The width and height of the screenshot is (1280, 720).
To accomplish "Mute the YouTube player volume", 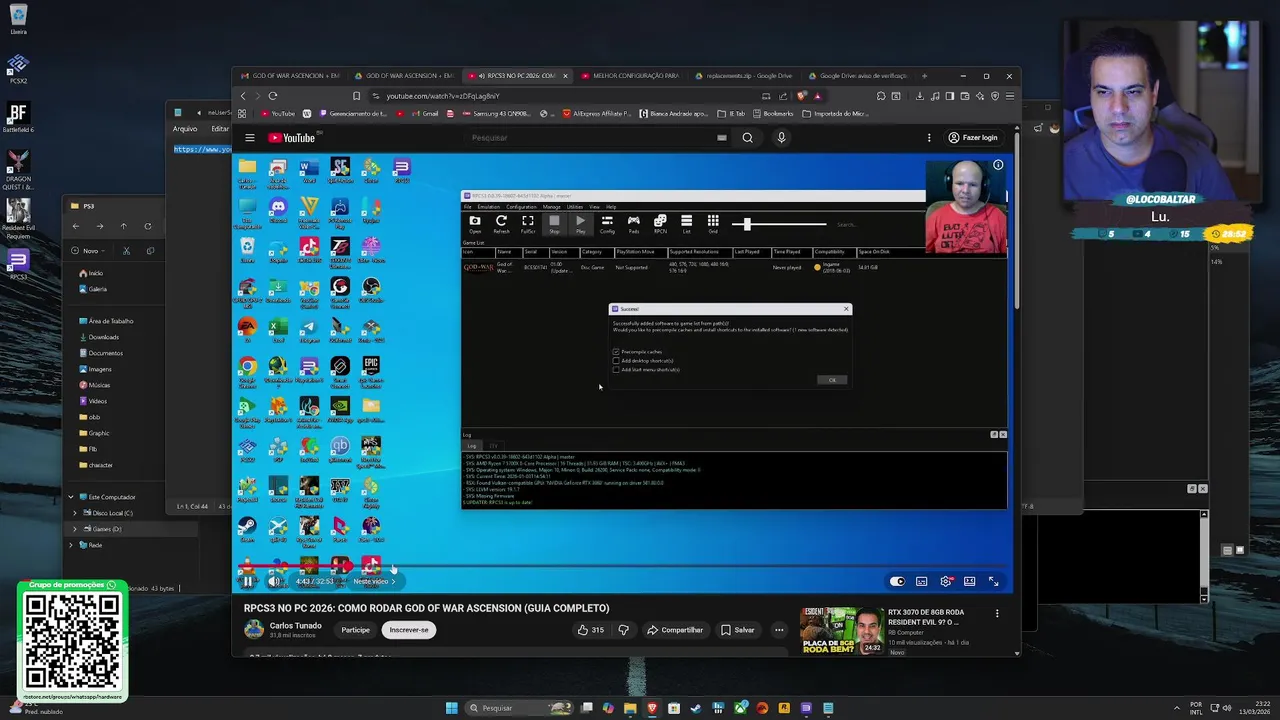I will tap(274, 581).
